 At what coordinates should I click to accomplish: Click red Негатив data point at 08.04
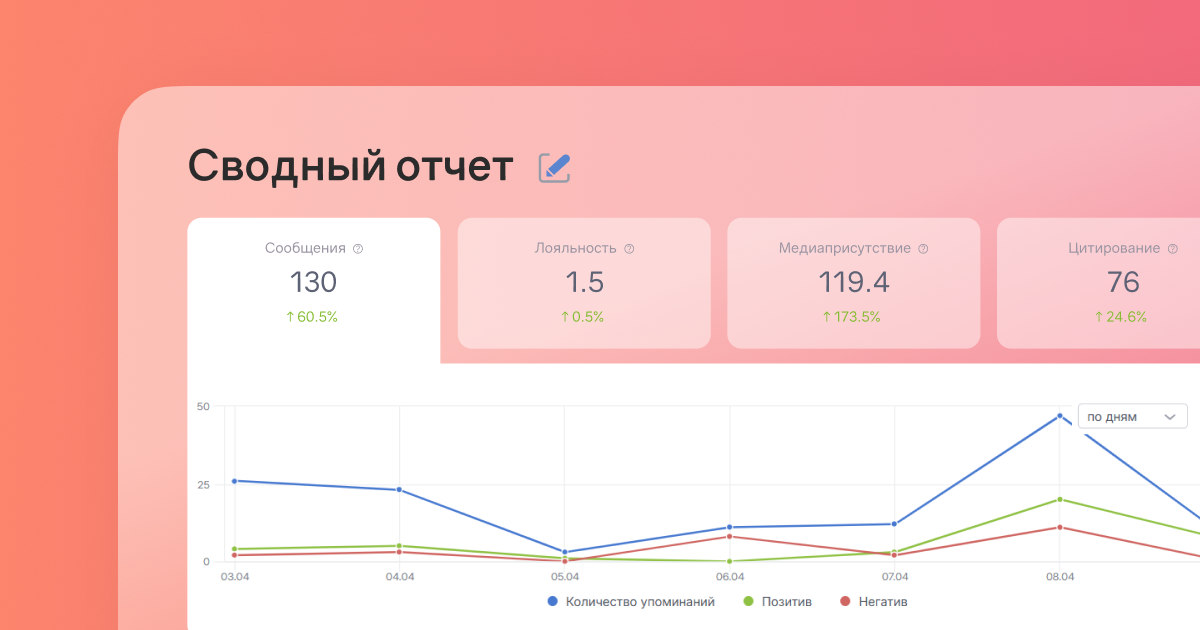coord(1060,527)
